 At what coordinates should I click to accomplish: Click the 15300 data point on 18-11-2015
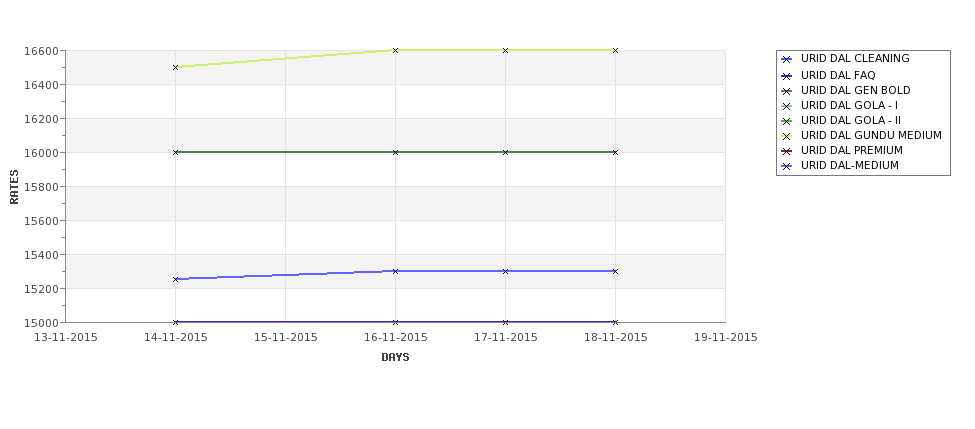pos(616,271)
